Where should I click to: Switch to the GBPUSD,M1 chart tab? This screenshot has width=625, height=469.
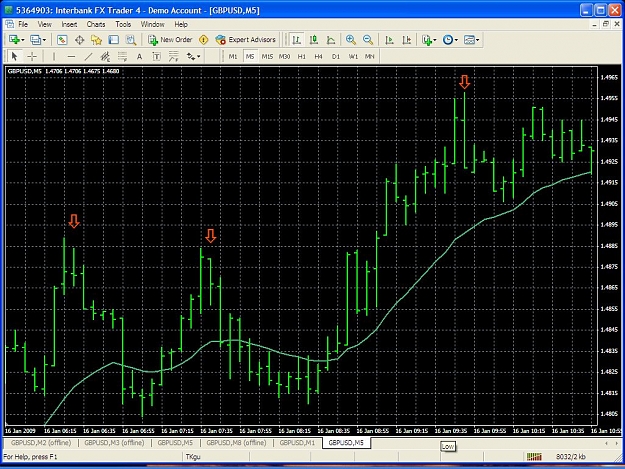[297, 442]
